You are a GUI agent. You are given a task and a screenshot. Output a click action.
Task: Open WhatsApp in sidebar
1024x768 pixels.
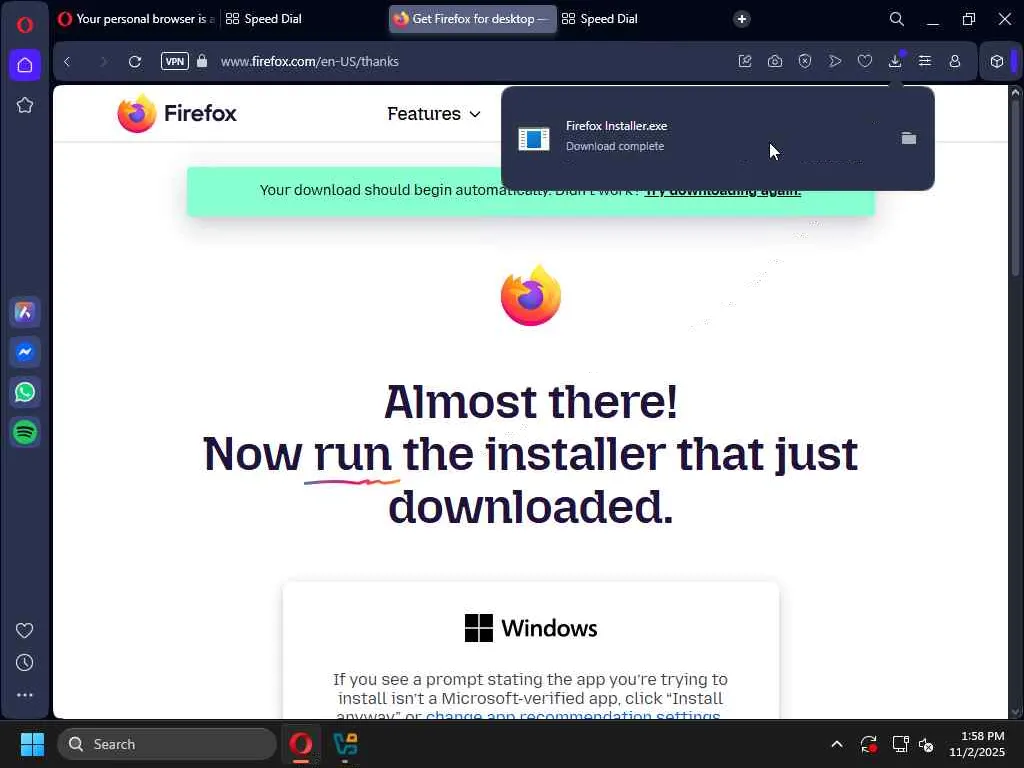point(25,392)
